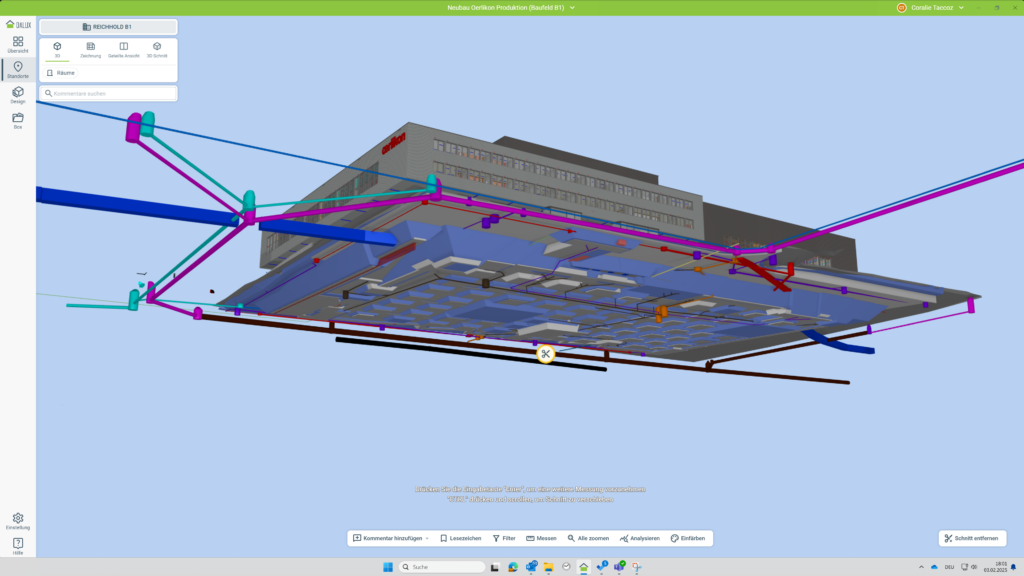The height and width of the screenshot is (576, 1024).
Task: Open the Box sidebar folder icon
Action: (x=18, y=120)
